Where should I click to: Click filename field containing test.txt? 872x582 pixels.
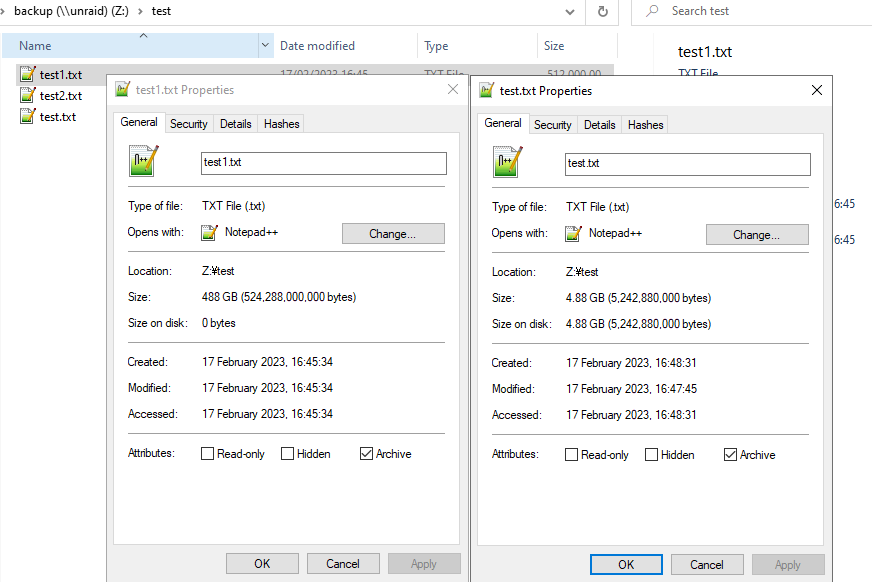[x=688, y=164]
